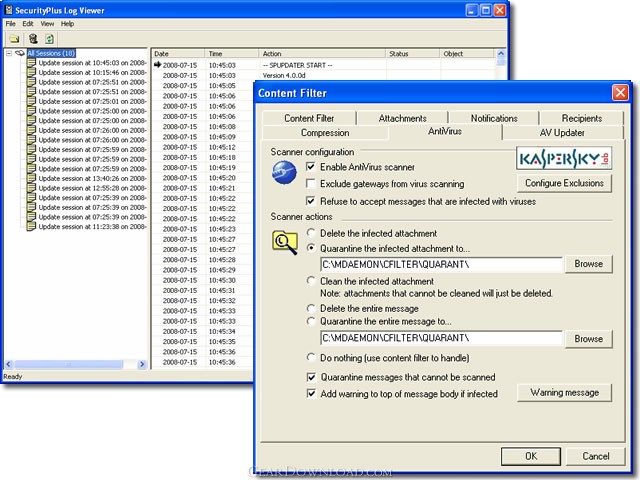Screen dimensions: 640x480
Task: Click the refresh toolbar icon in Log Viewer
Action: click(49, 39)
